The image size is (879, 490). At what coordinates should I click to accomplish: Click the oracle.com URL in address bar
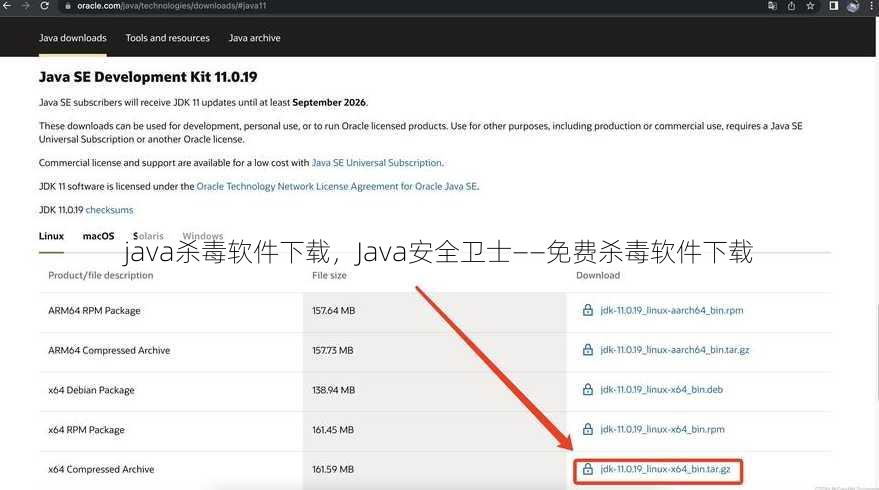point(172,6)
